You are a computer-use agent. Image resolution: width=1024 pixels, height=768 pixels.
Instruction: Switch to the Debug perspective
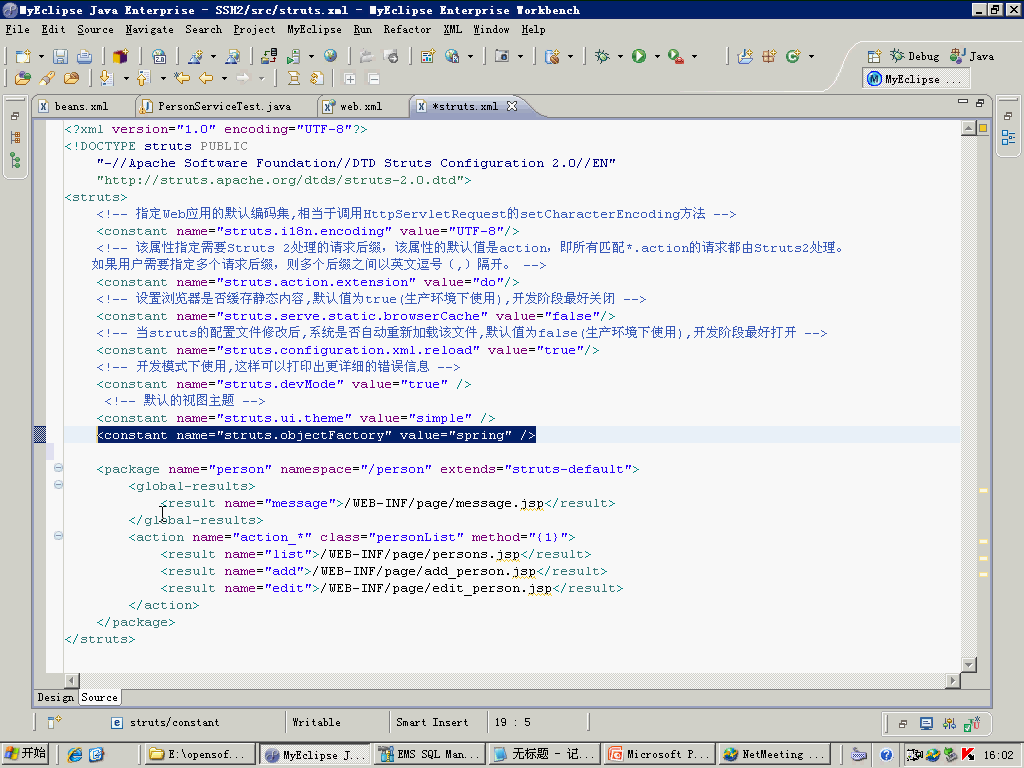[914, 56]
